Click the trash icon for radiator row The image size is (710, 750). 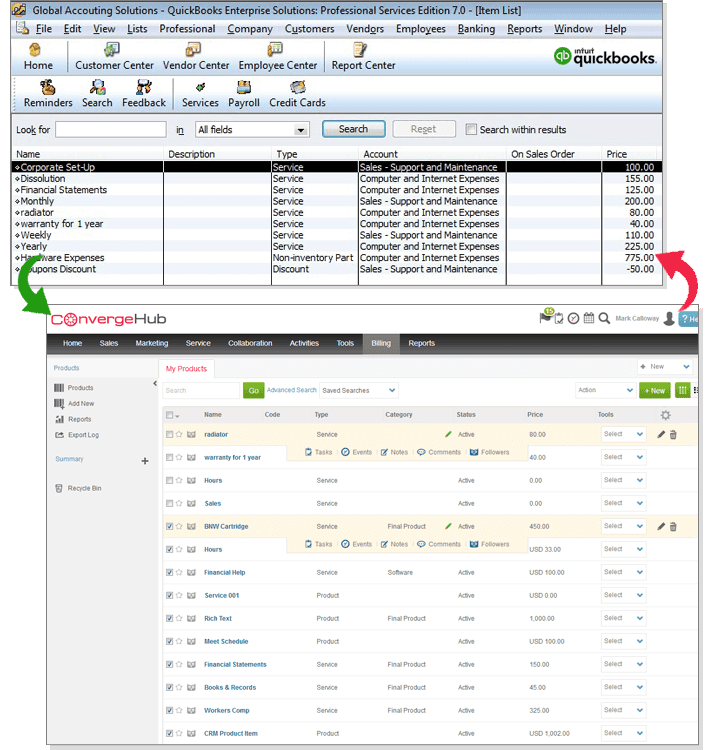pos(673,435)
